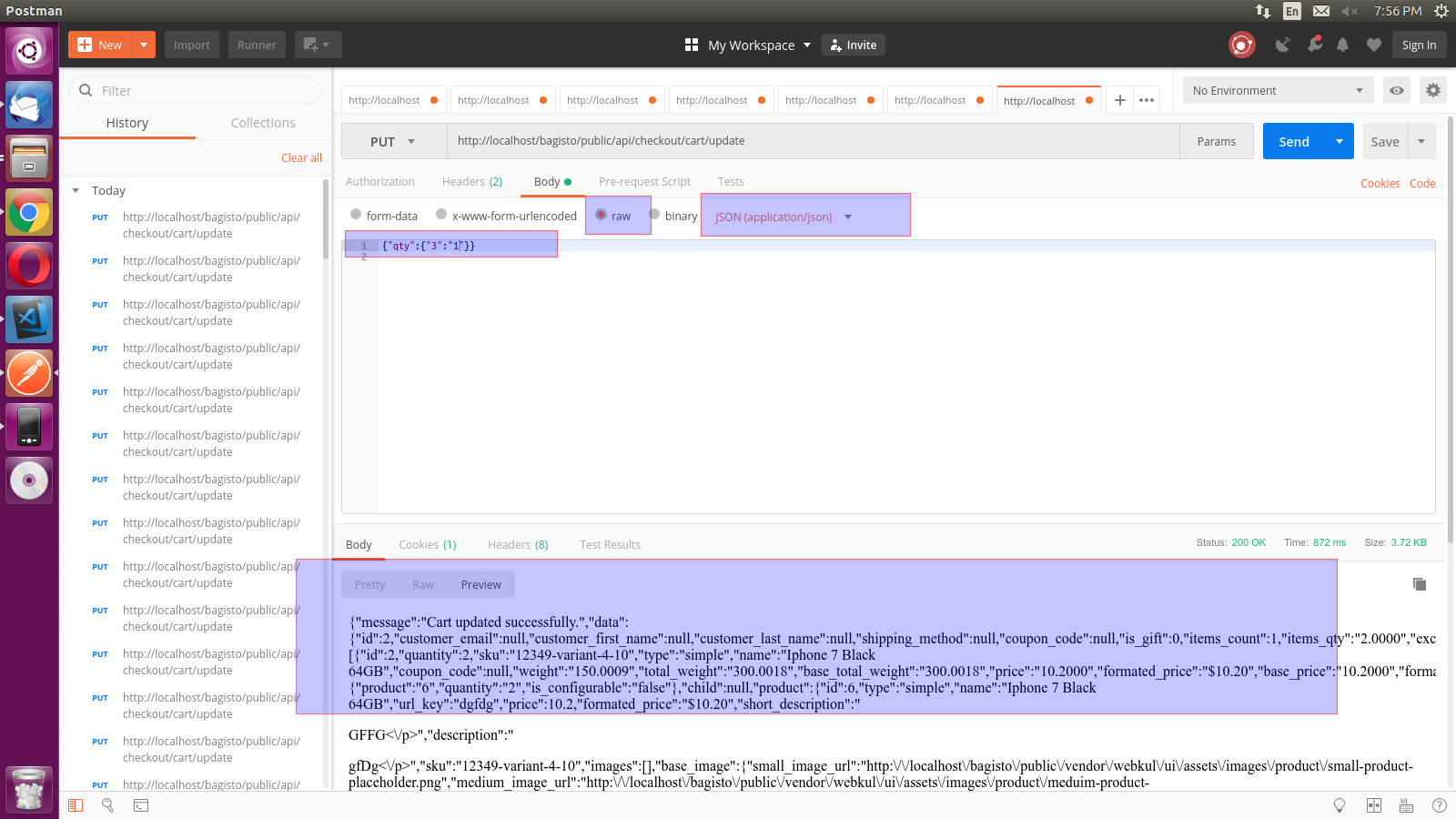The width and height of the screenshot is (1456, 819).
Task: Open tab options three-dots menu
Action: [1147, 100]
